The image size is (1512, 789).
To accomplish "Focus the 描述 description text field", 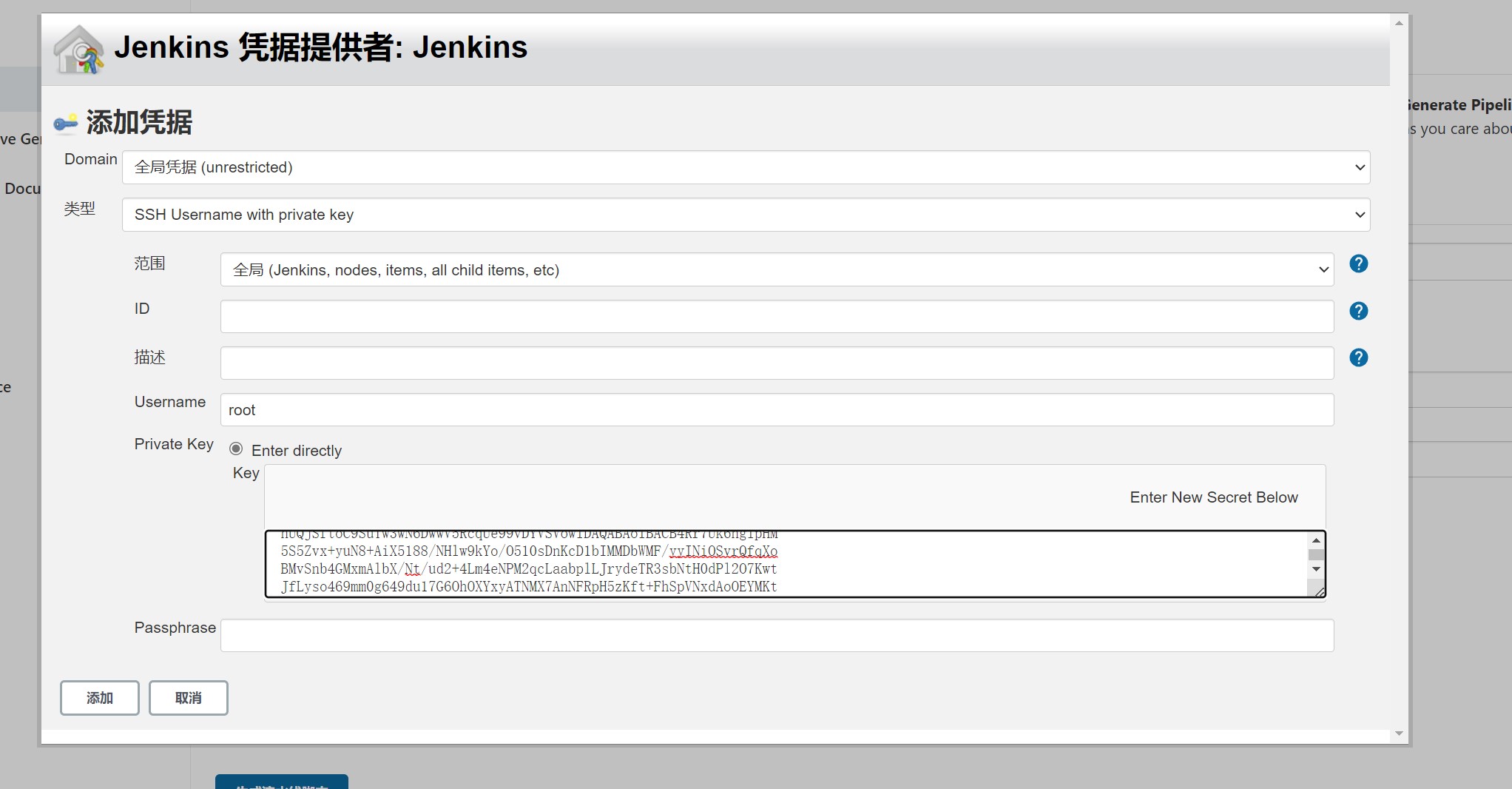I will pyautogui.click(x=777, y=363).
